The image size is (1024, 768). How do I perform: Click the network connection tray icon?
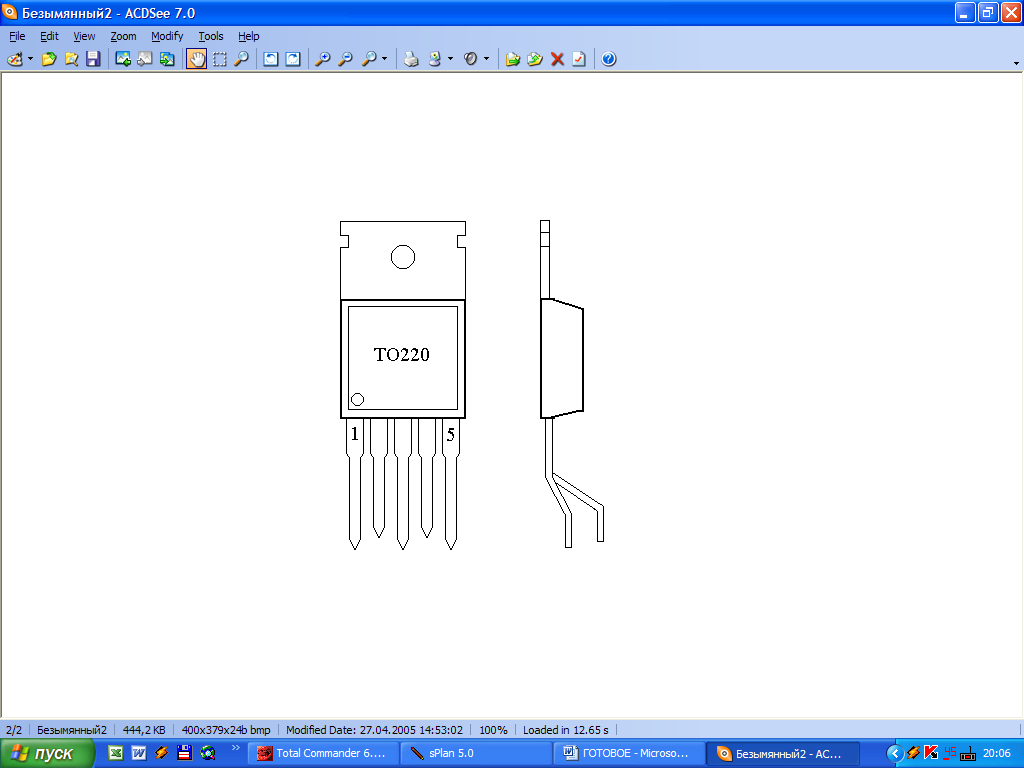point(968,753)
